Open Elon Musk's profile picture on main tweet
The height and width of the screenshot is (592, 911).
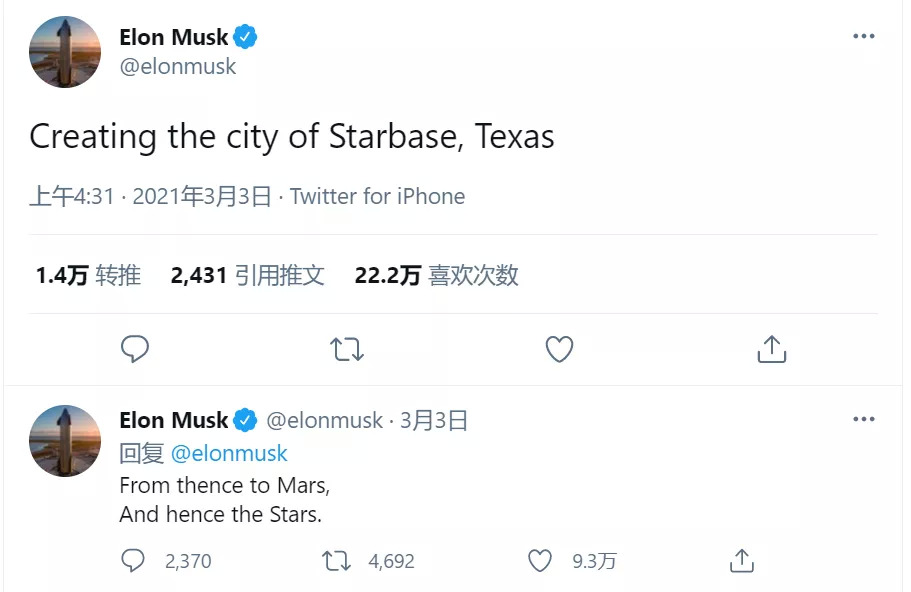click(65, 52)
